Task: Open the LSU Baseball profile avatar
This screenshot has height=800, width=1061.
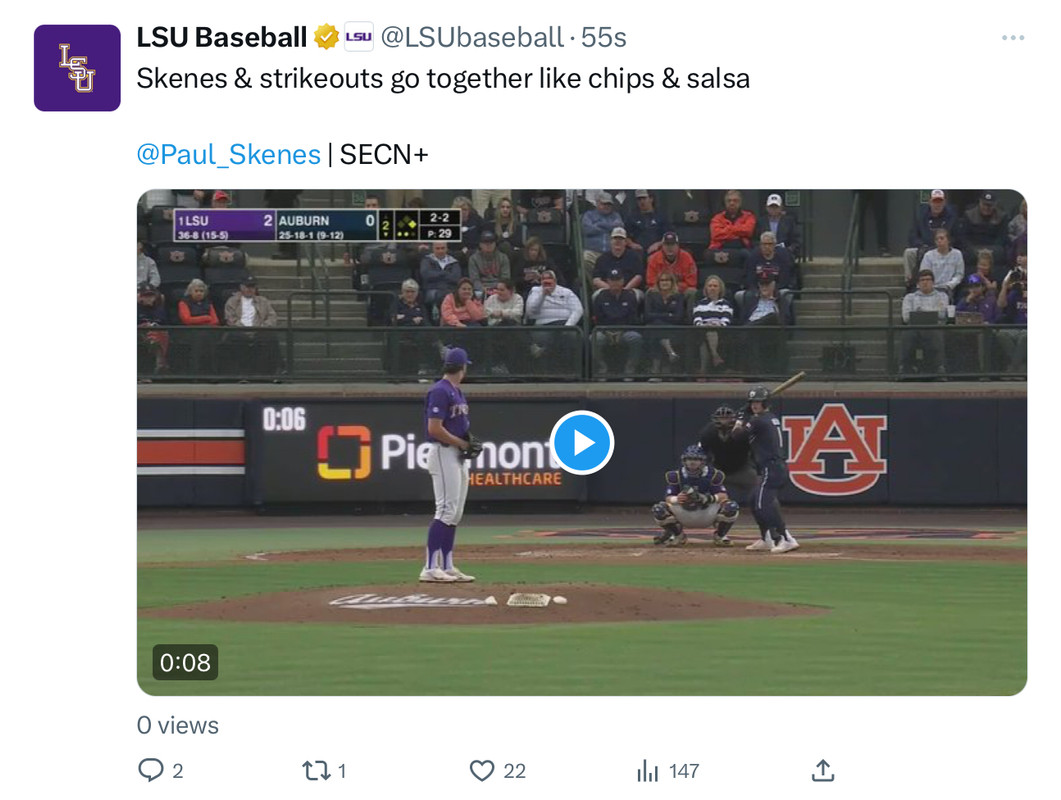Action: pos(77,68)
